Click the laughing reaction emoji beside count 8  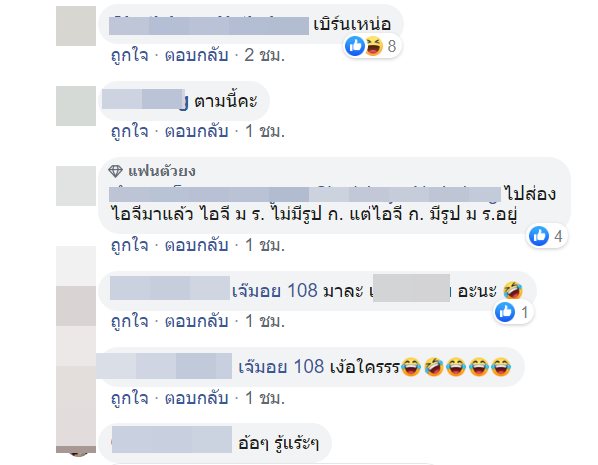coord(374,46)
